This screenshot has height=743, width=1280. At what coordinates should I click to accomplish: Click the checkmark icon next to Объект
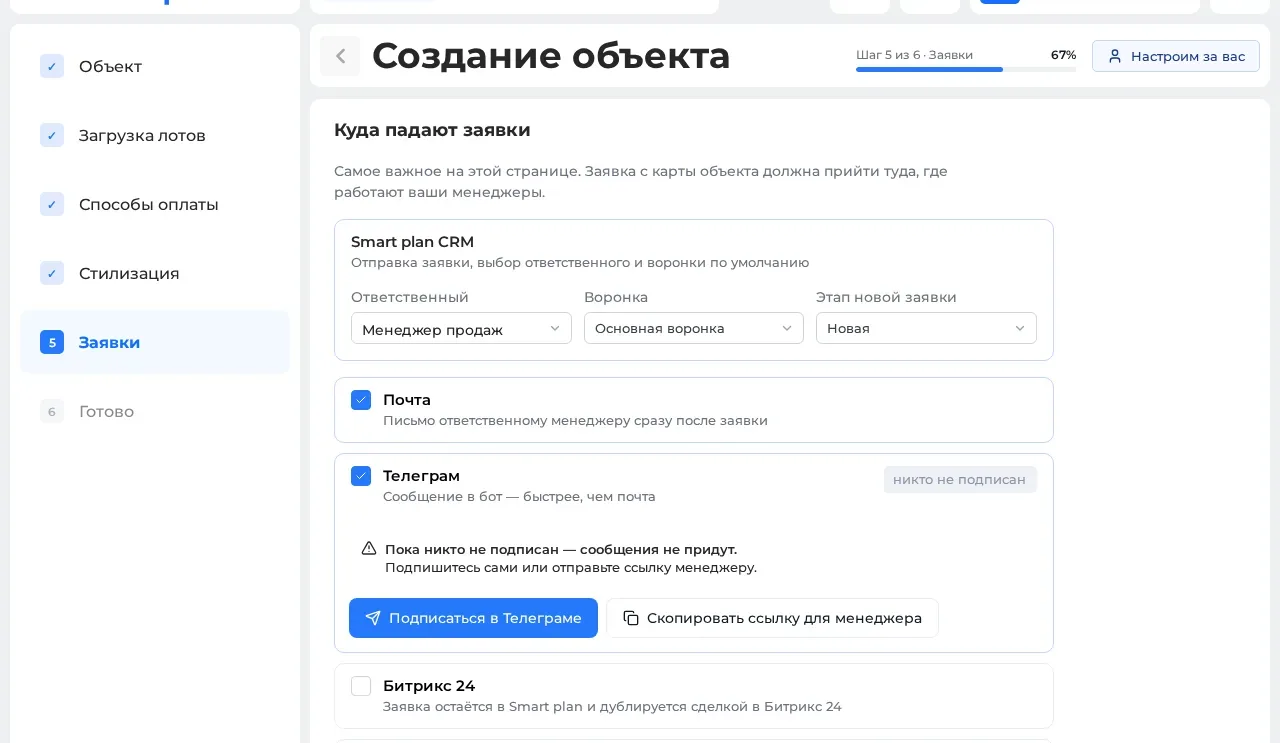click(52, 66)
